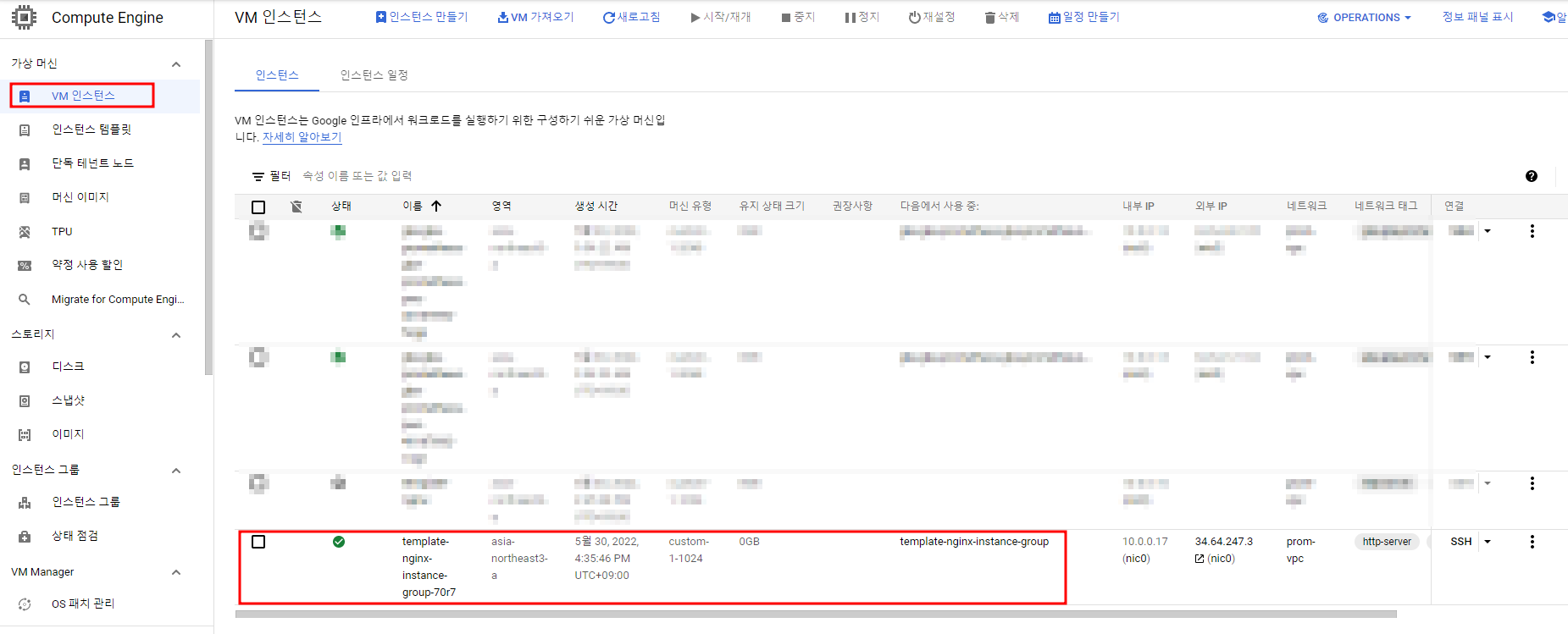
Task: Open connect dropdown arrow of first blurred row
Action: 1488,231
